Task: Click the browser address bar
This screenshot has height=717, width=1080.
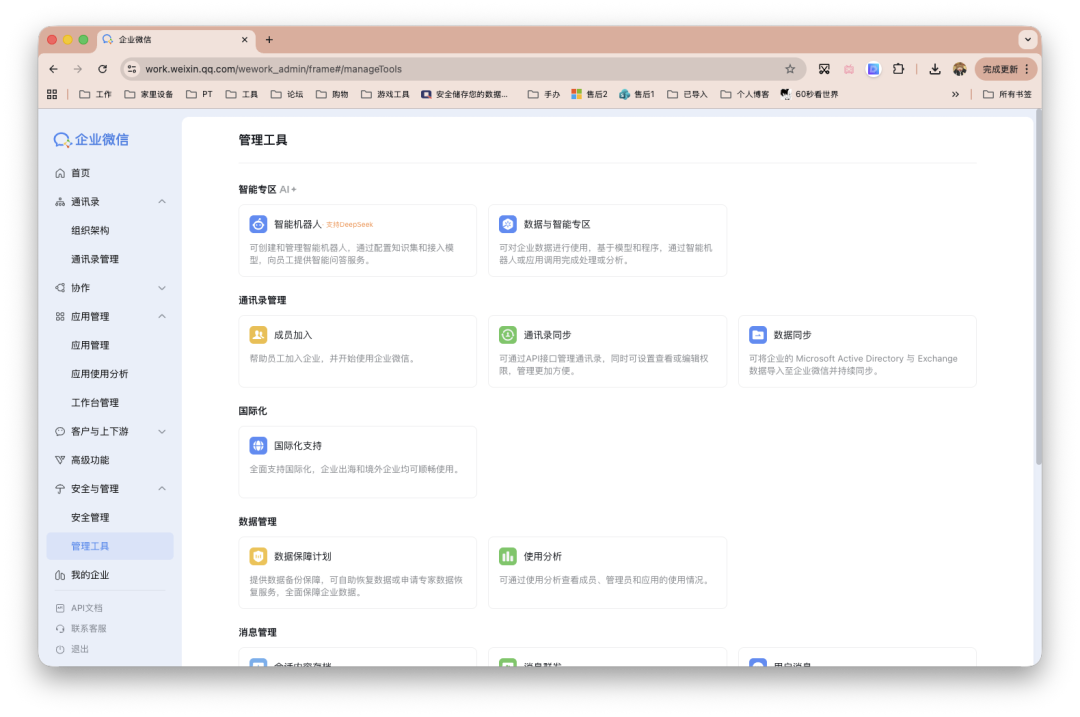Action: (x=400, y=69)
